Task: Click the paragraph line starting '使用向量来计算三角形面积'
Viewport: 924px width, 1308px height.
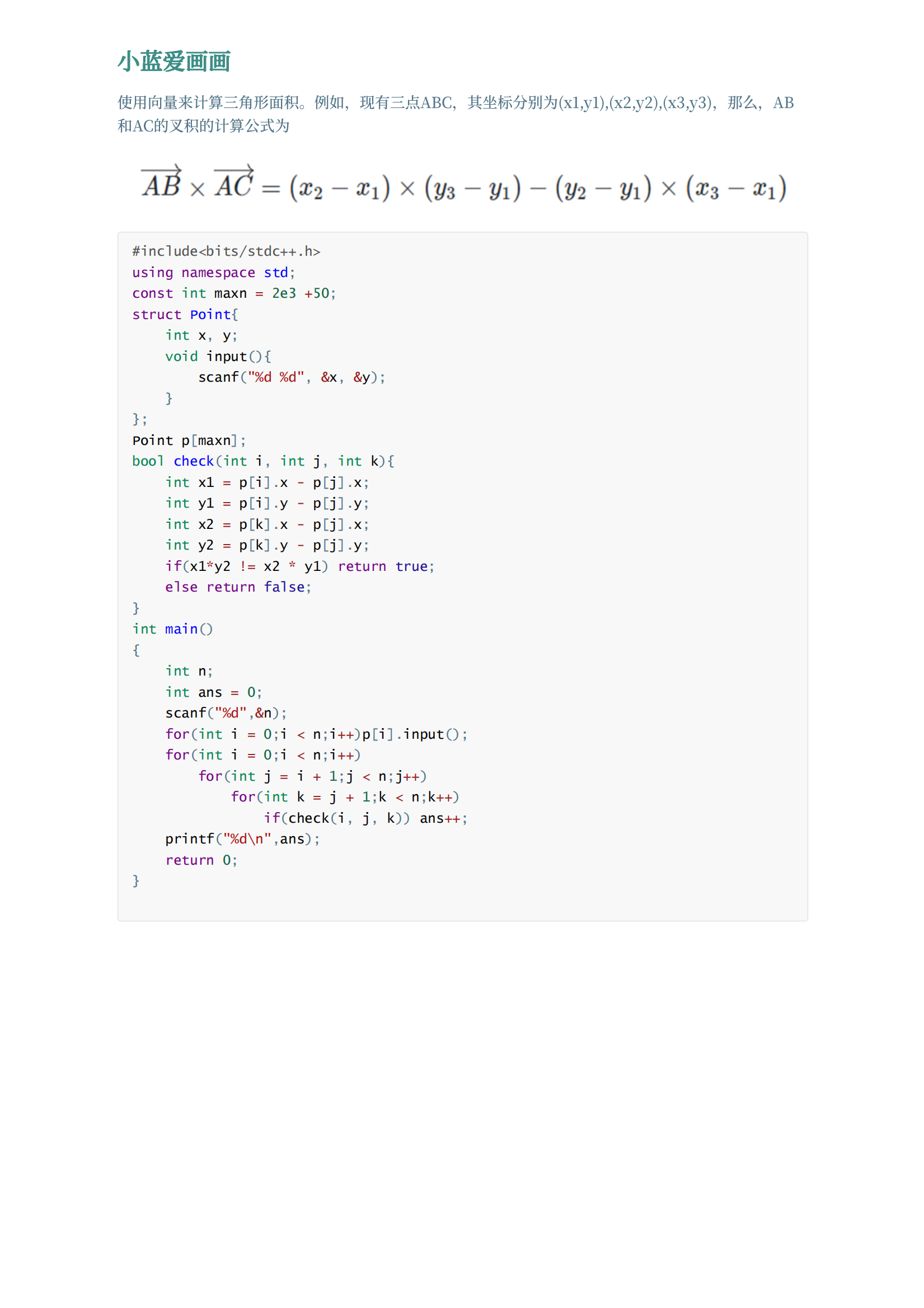Action: pyautogui.click(x=455, y=102)
